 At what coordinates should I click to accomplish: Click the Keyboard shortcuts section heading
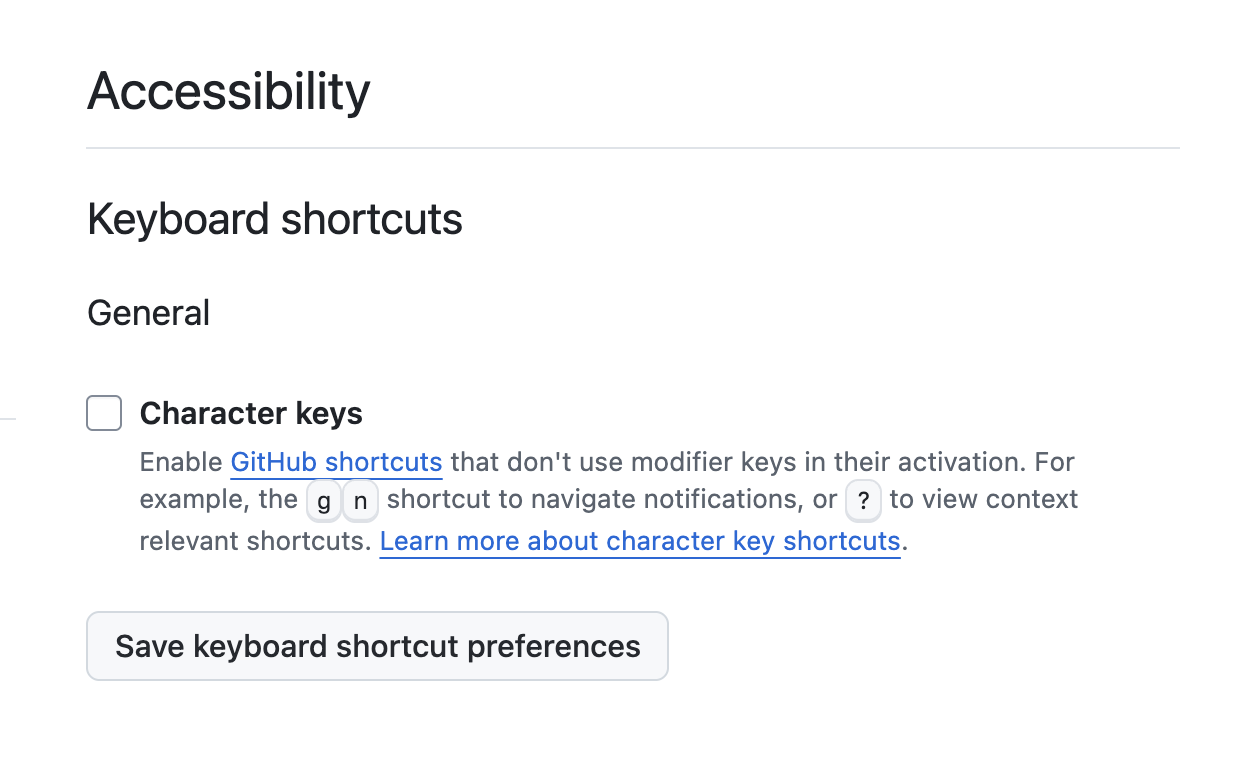275,218
